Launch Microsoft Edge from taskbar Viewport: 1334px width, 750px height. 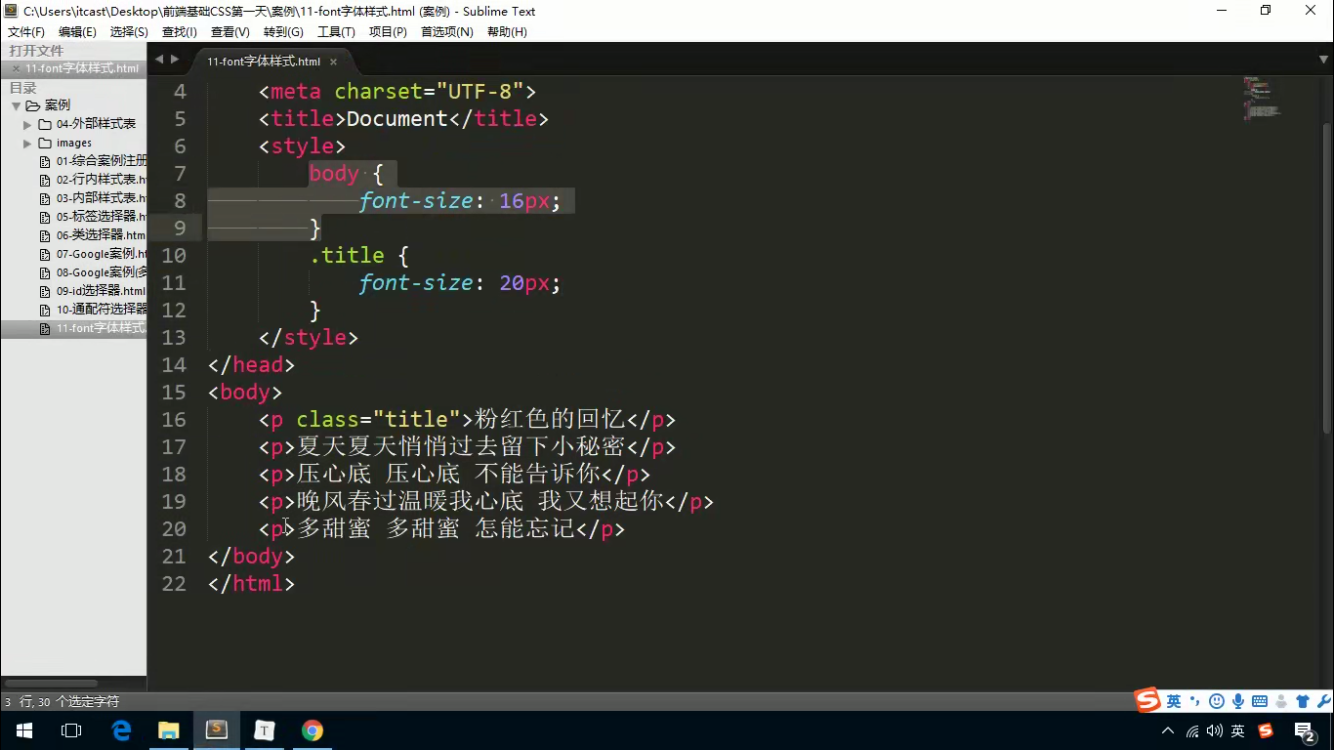(121, 731)
